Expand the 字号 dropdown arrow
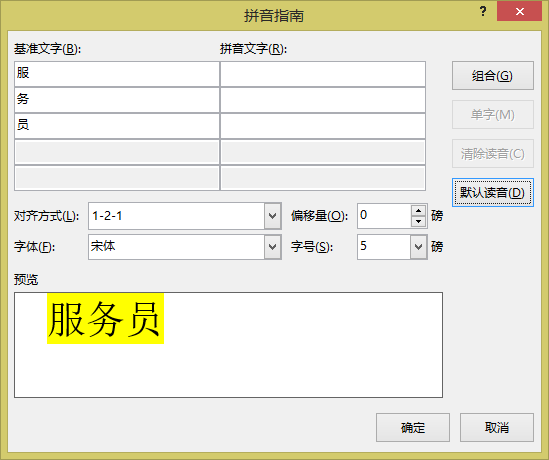This screenshot has width=549, height=460. pos(418,247)
